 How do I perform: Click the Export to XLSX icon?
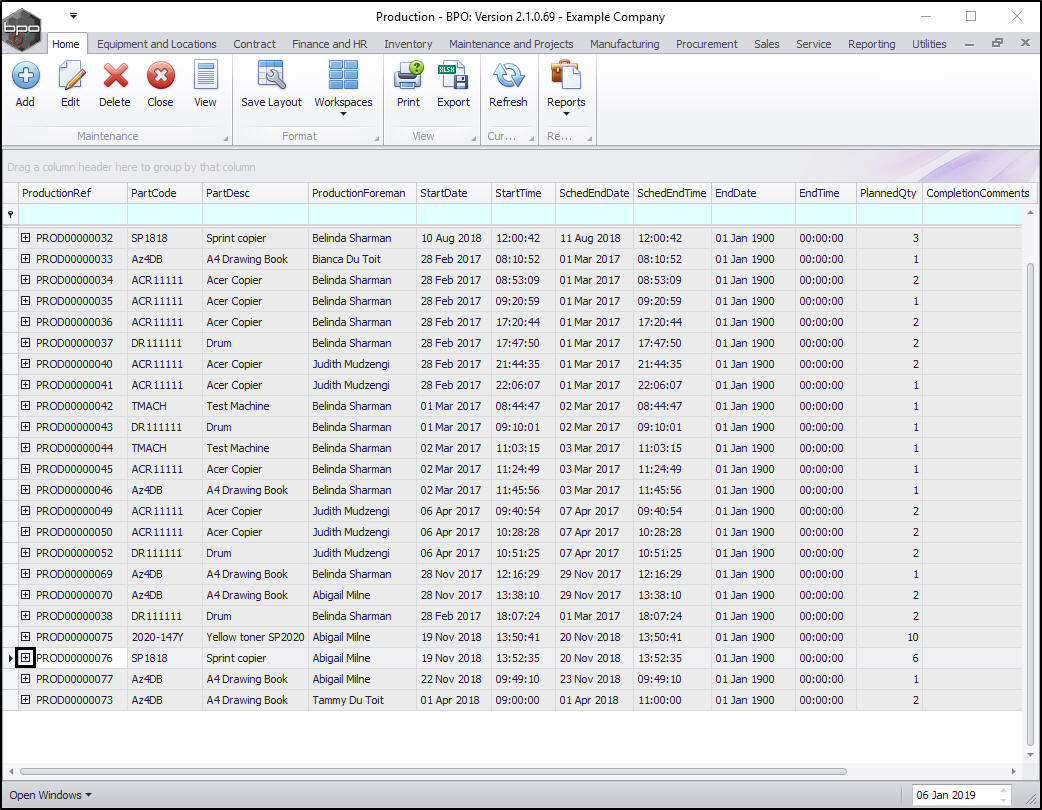click(453, 76)
